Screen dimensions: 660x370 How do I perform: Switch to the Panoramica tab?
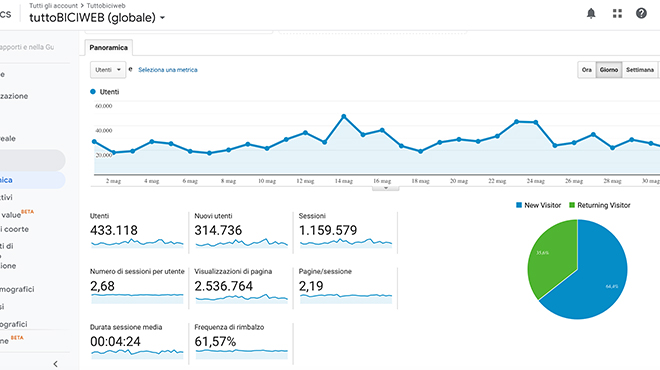pos(109,48)
